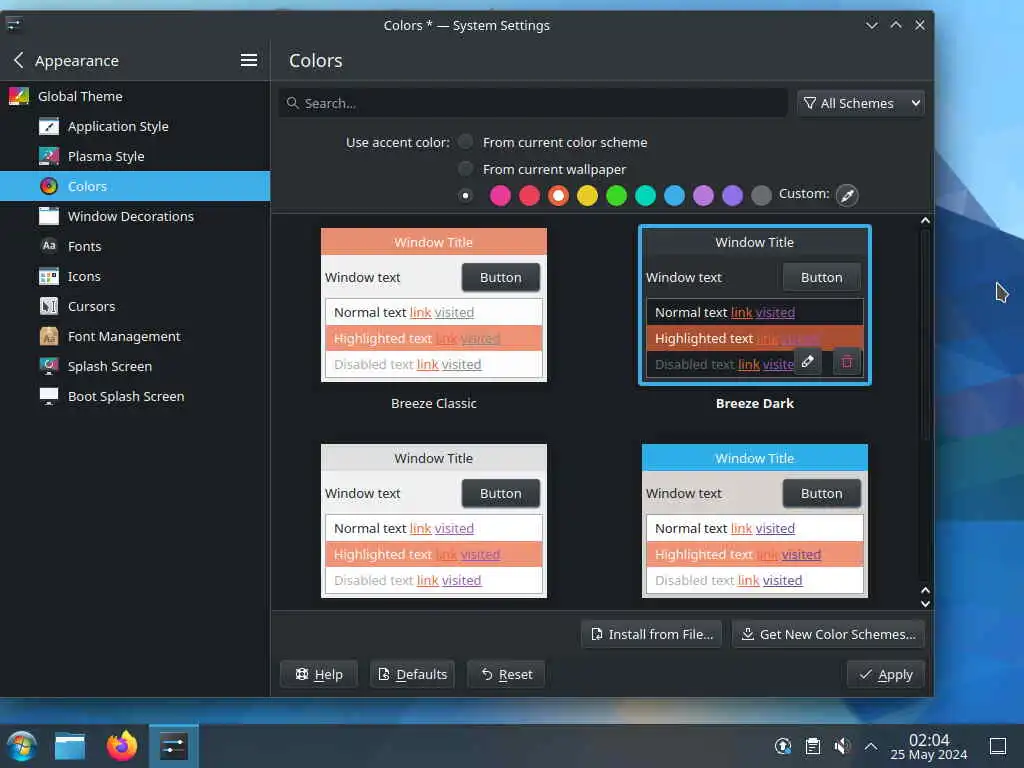Open the hamburger menu in sidebar header

click(249, 60)
